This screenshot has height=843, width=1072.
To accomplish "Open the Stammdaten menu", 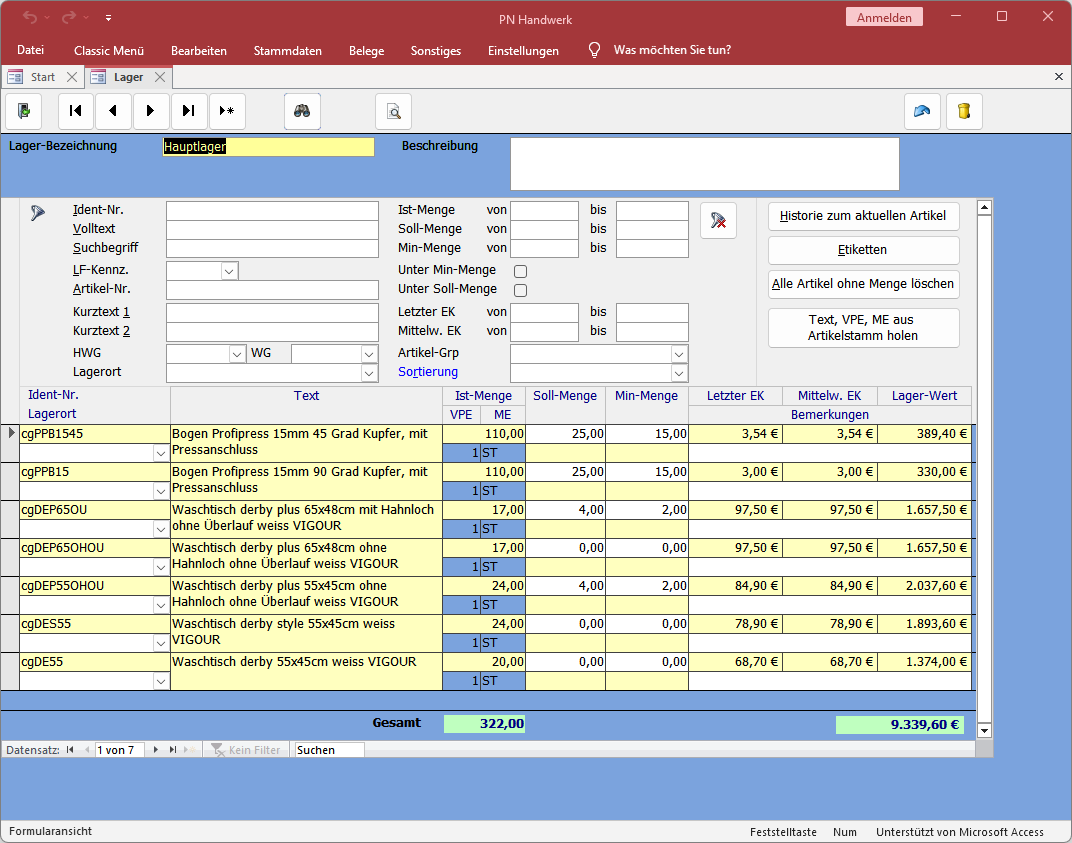I will click(x=287, y=50).
